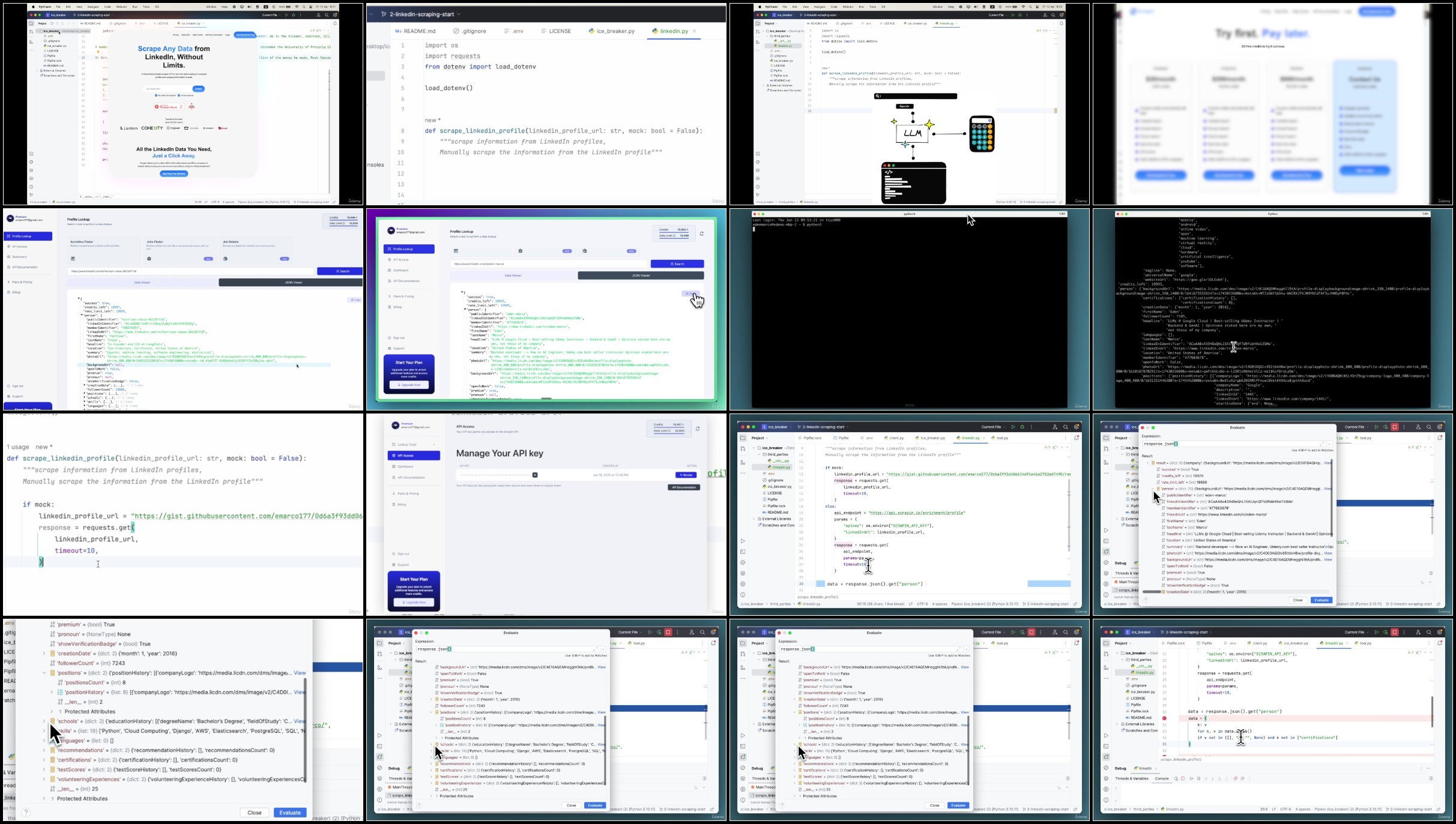Open Refactor menu in LLM diagram frame
Viewport: 1456px width, 824px height.
pyautogui.click(x=848, y=7)
